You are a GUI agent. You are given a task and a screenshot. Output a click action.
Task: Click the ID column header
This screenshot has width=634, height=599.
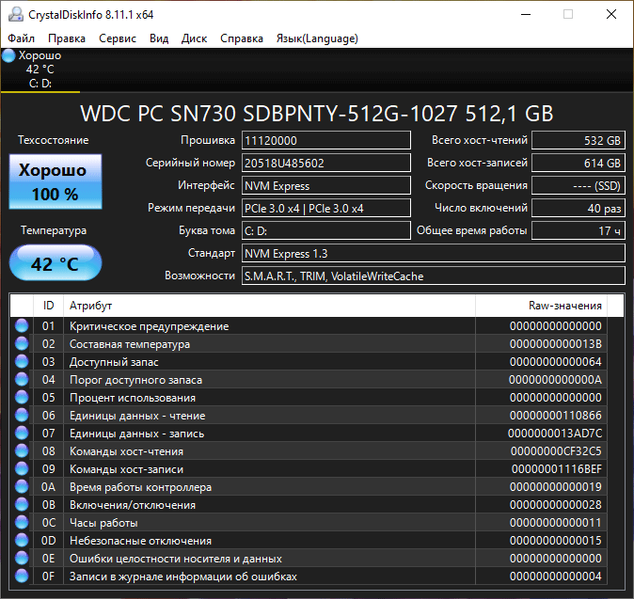coord(49,305)
